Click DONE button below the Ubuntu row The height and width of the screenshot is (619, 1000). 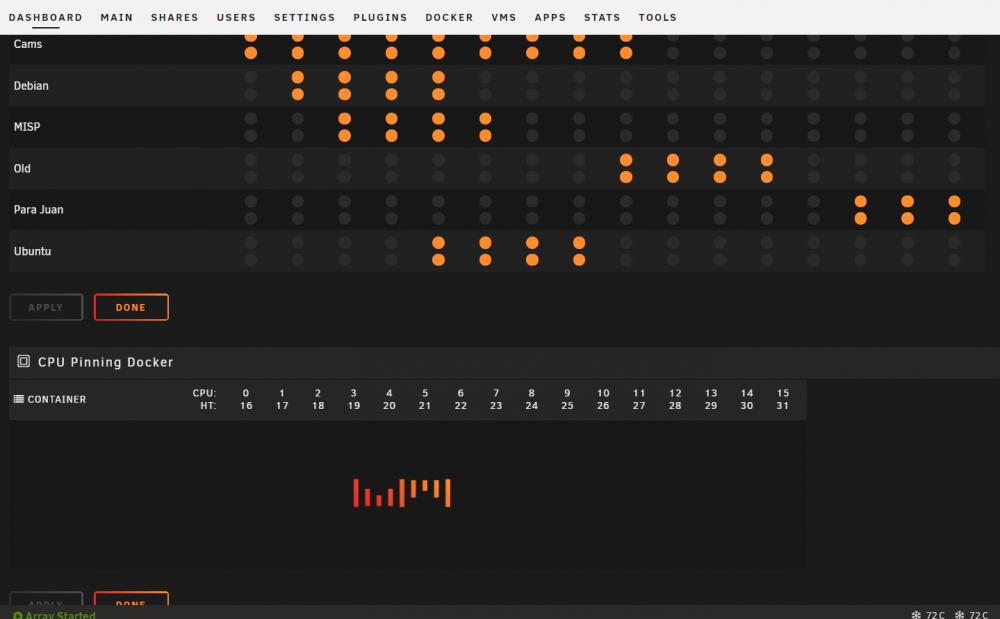click(131, 307)
